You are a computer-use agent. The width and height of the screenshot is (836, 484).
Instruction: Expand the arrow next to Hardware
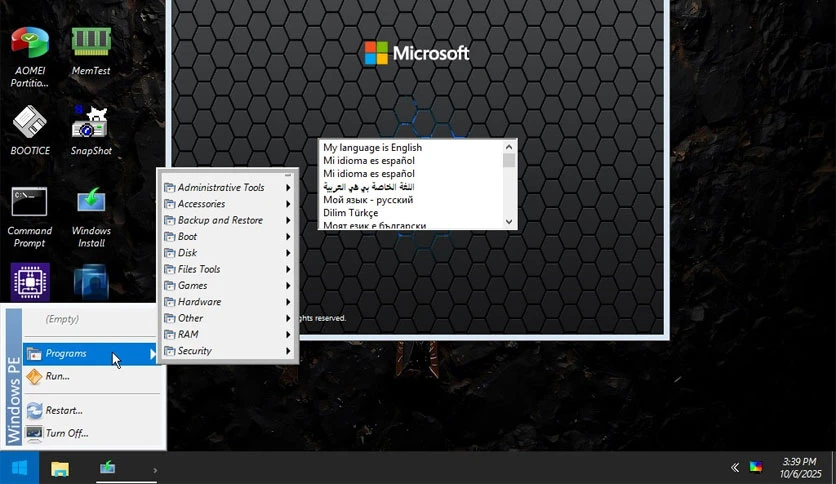pos(288,302)
